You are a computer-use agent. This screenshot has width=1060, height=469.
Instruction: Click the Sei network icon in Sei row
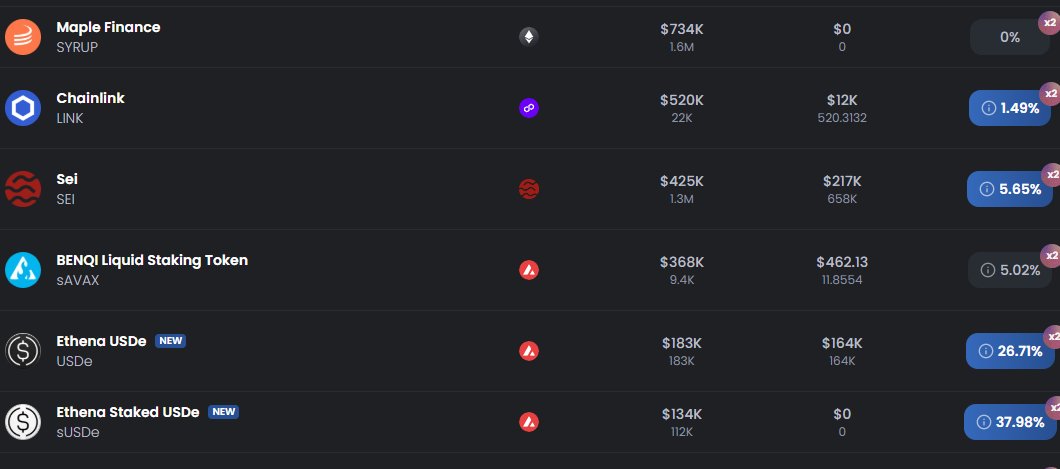click(x=529, y=189)
